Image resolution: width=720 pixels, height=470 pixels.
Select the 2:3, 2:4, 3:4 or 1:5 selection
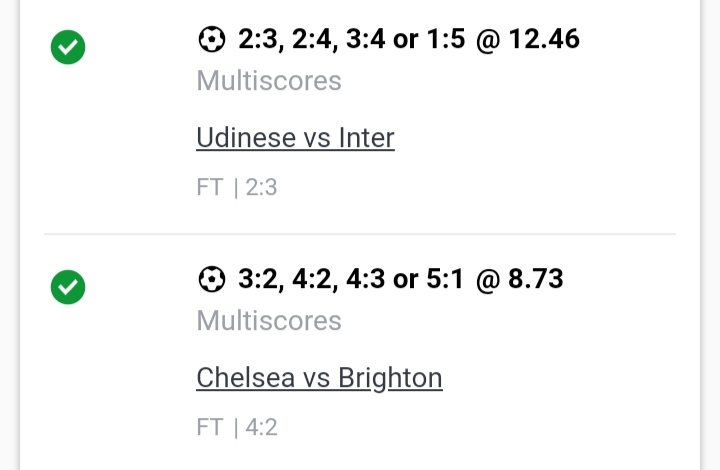coord(352,39)
